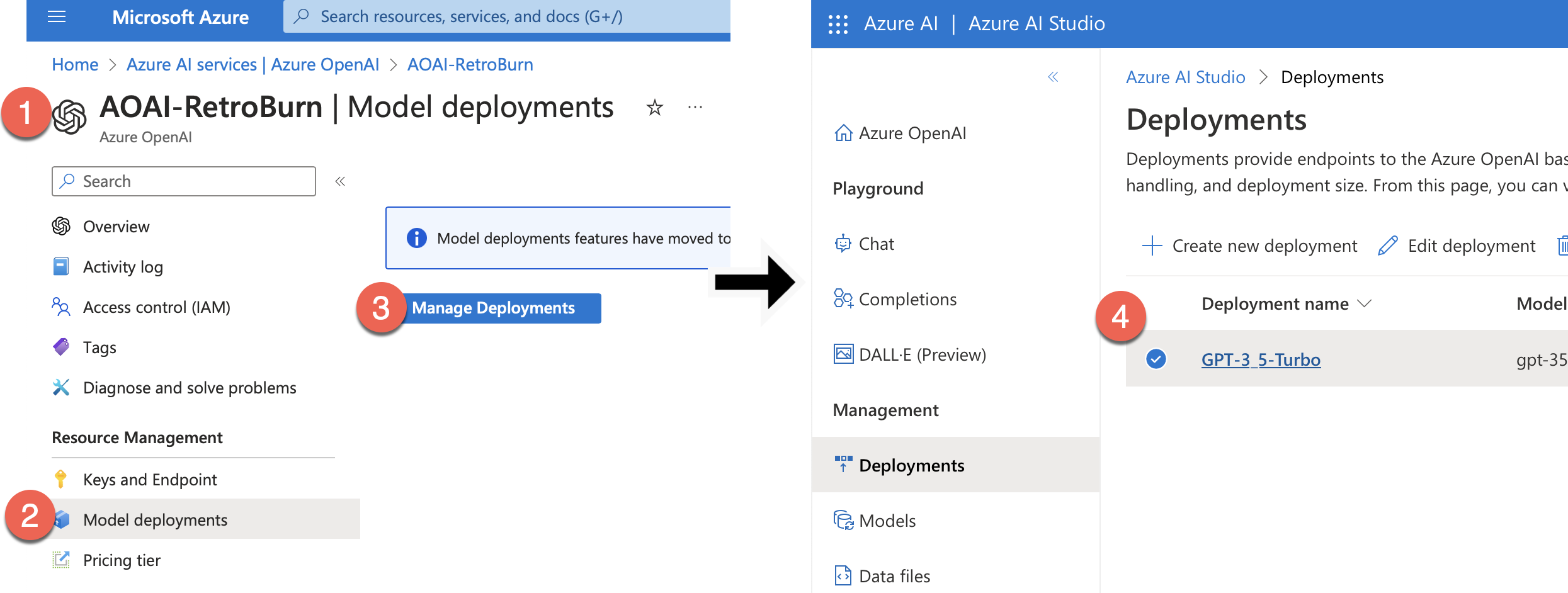This screenshot has height=593, width=1568.
Task: Focus the resource menu Search field
Action: click(x=184, y=181)
